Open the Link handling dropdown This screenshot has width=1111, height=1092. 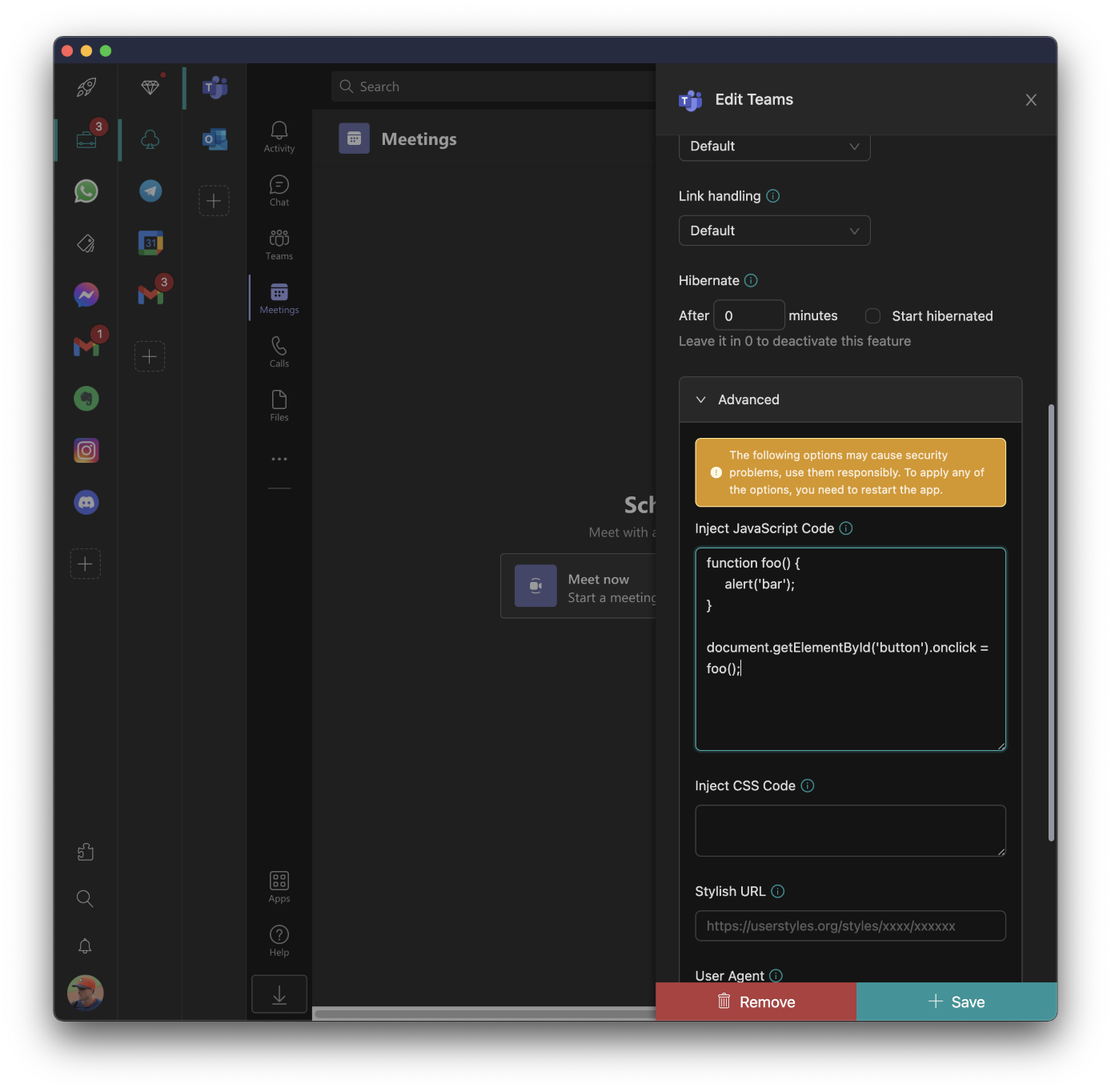[774, 231]
